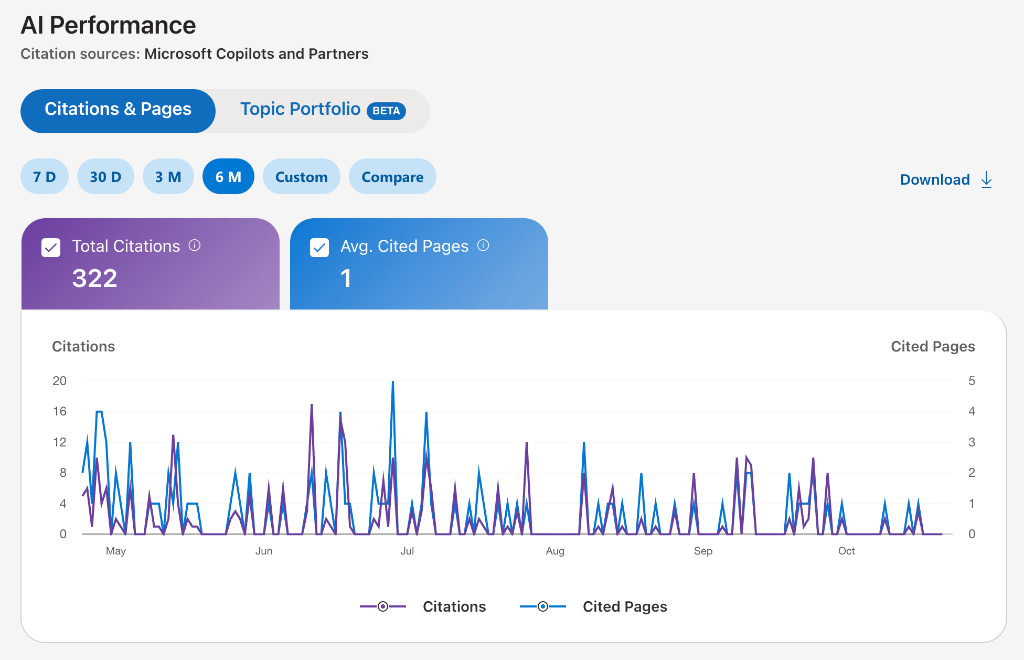This screenshot has height=660, width=1024.
Task: Click the blue Cited Pages legend marker
Action: 543,606
